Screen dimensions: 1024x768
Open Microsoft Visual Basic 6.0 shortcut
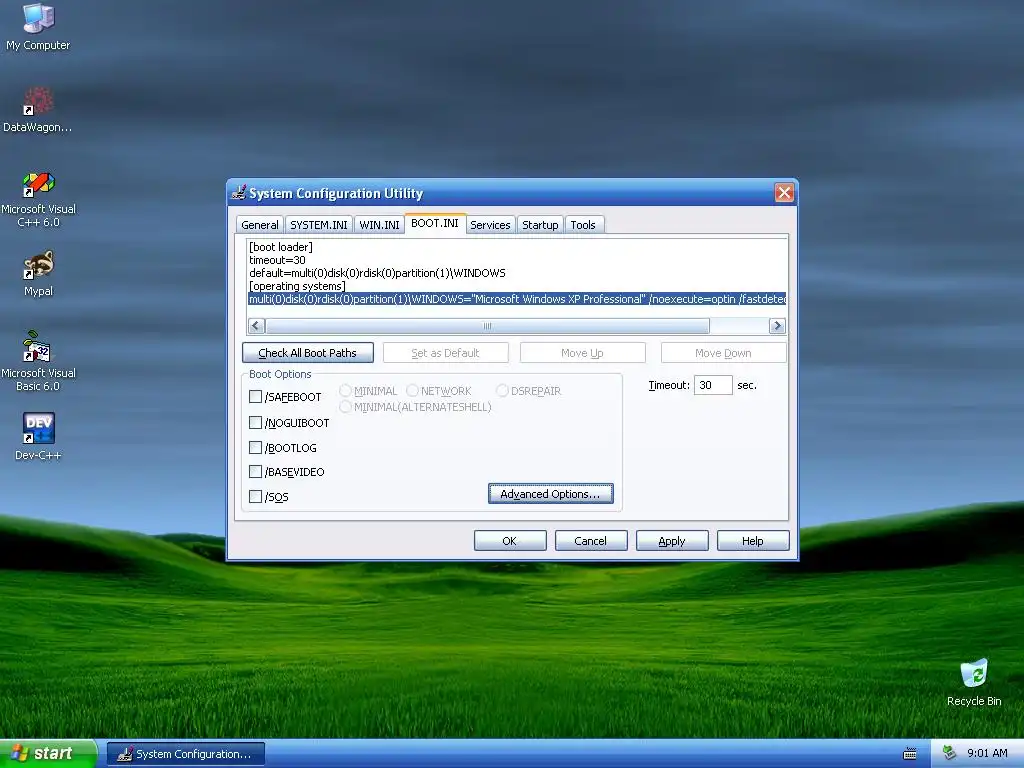38,360
